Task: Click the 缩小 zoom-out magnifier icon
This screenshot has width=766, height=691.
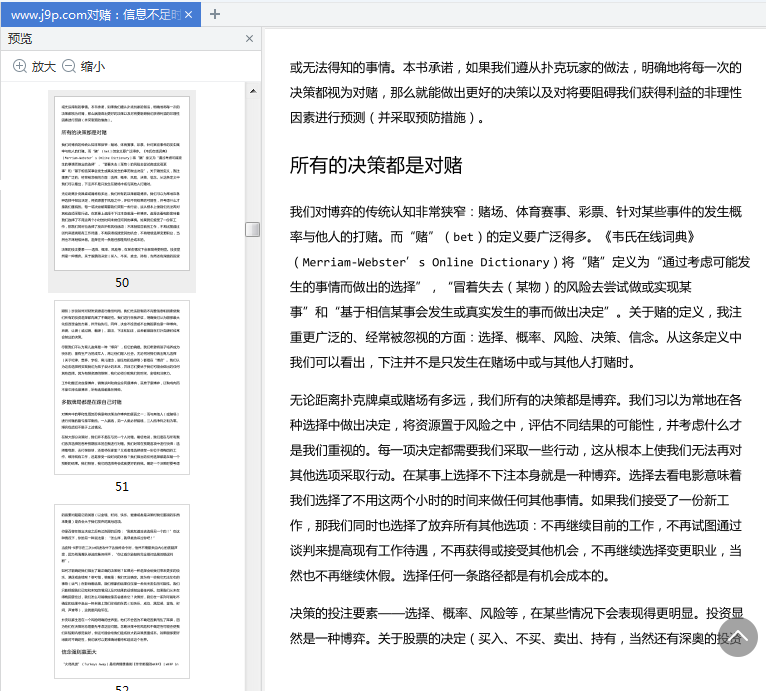Action: (69, 66)
